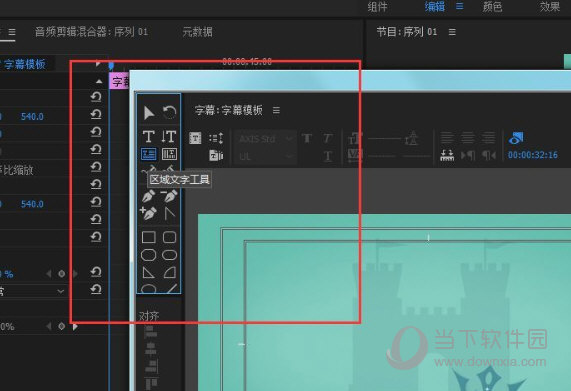Select the Rectangle shape tool

click(x=149, y=237)
